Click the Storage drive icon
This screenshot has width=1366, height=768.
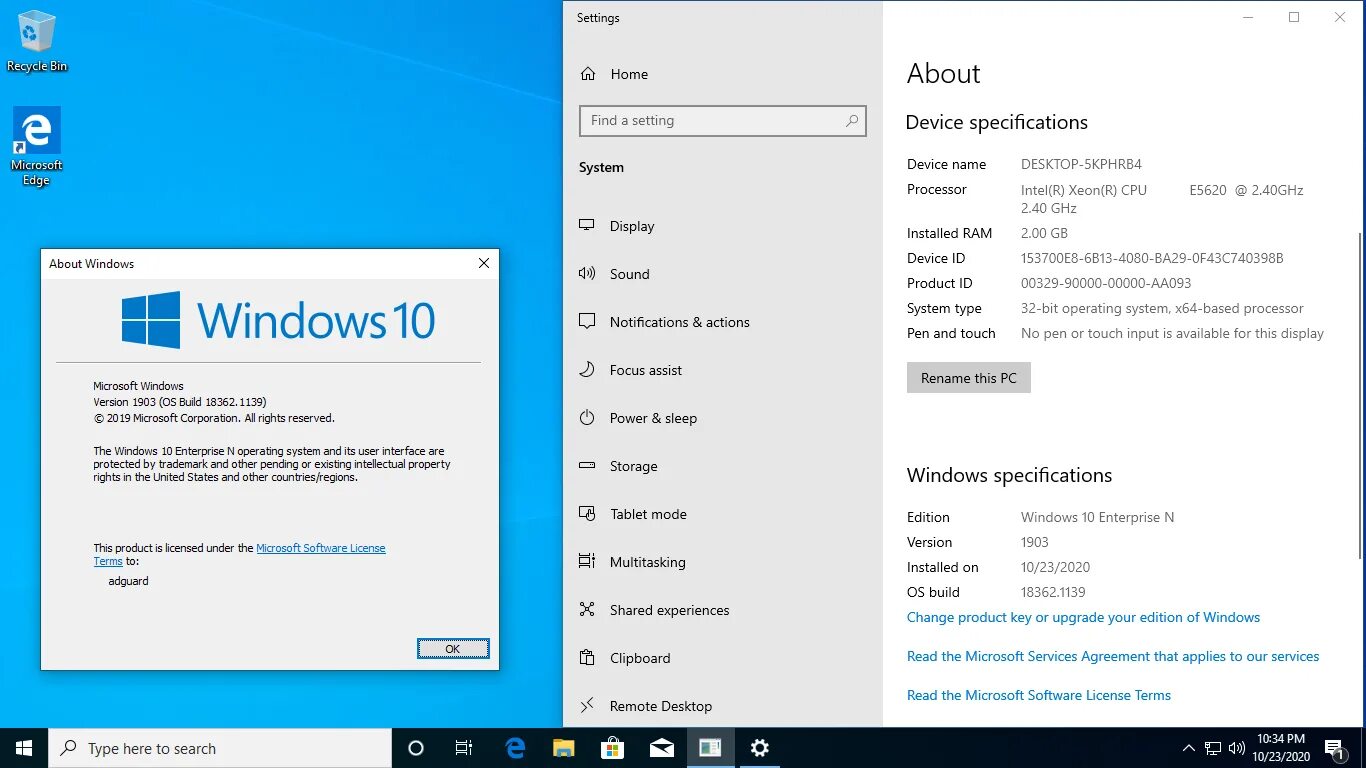tap(587, 466)
